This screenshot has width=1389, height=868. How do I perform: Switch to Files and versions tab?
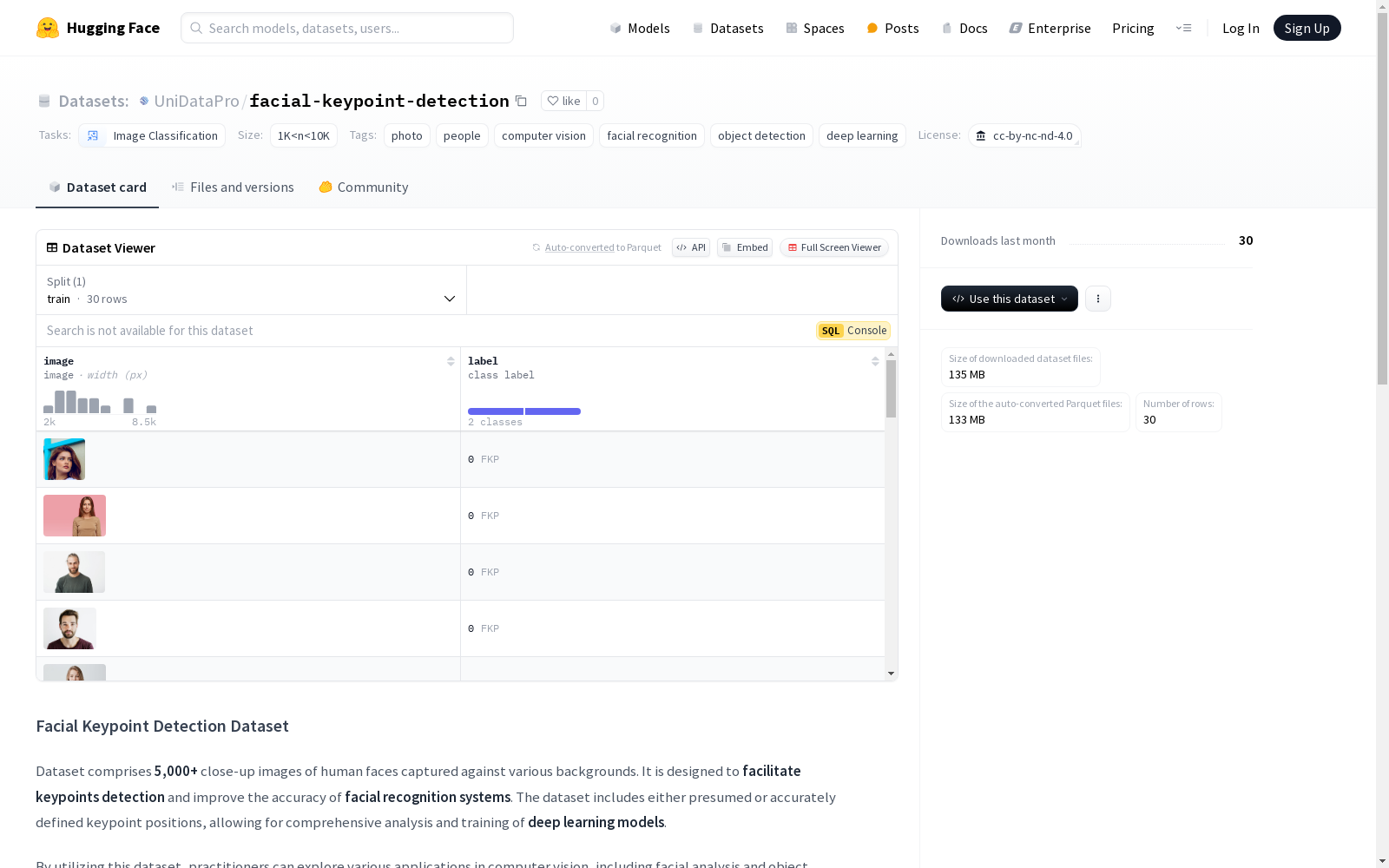coord(233,187)
